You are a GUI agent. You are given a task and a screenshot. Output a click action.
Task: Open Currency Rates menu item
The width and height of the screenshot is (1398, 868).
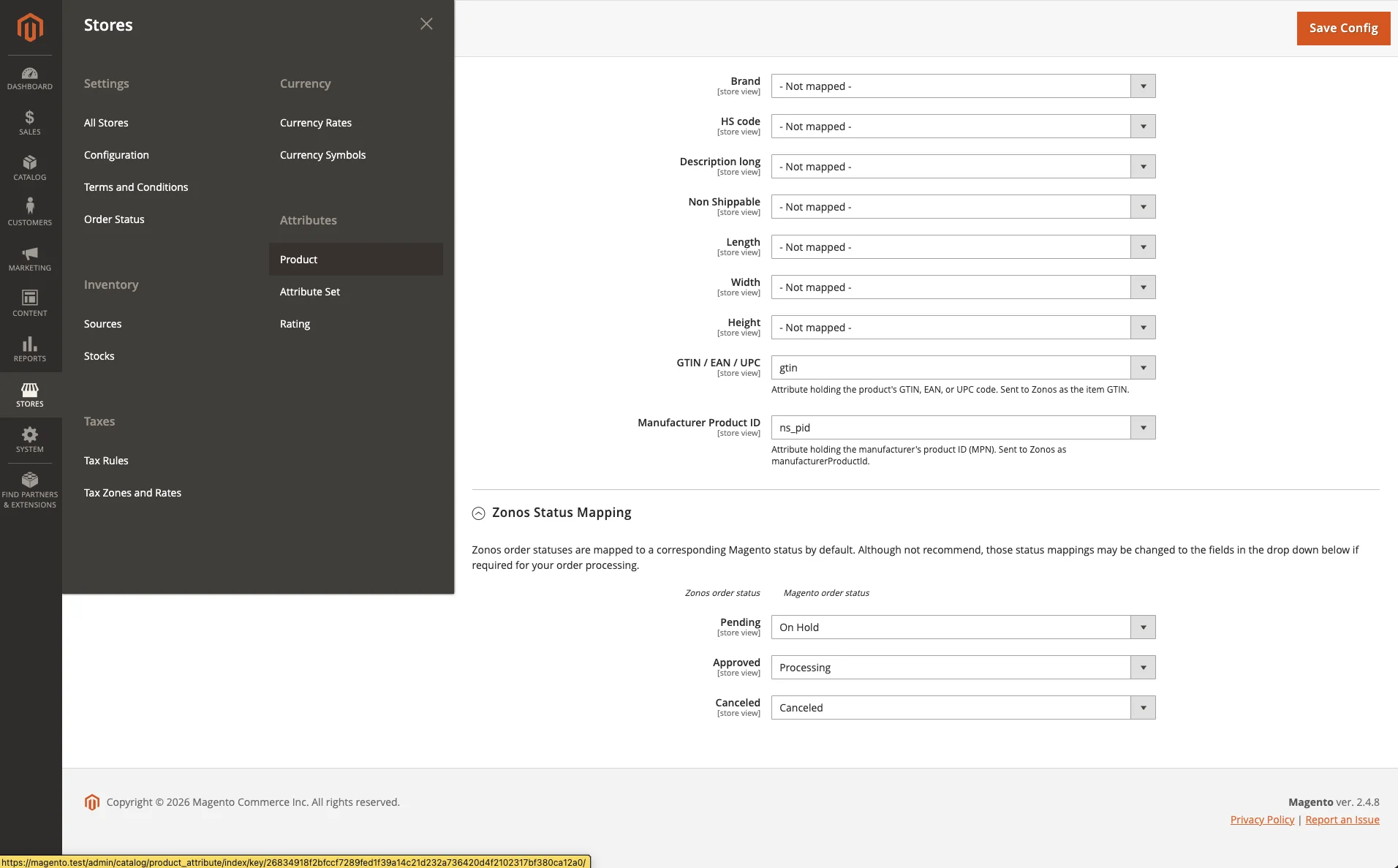click(316, 123)
